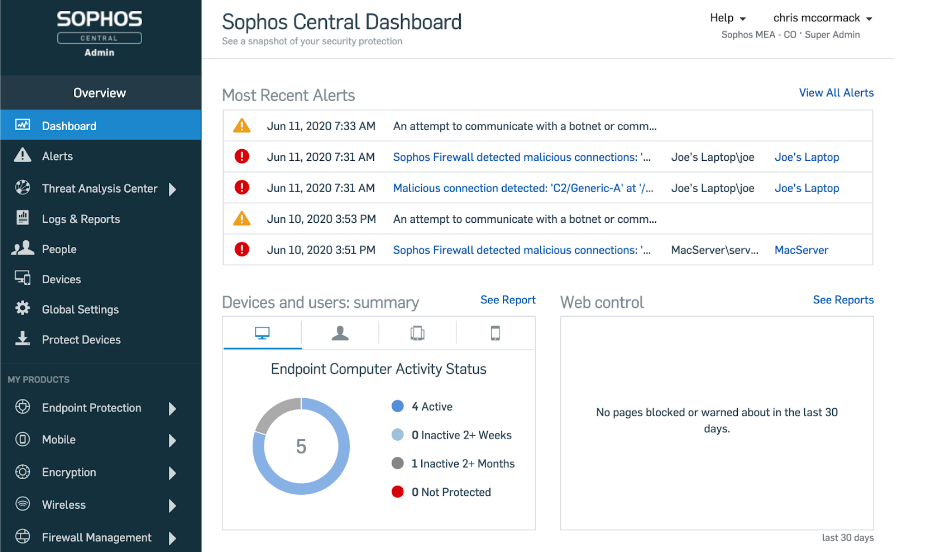This screenshot has width=952, height=552.
Task: Open See Report link for devices summary
Action: pos(508,300)
